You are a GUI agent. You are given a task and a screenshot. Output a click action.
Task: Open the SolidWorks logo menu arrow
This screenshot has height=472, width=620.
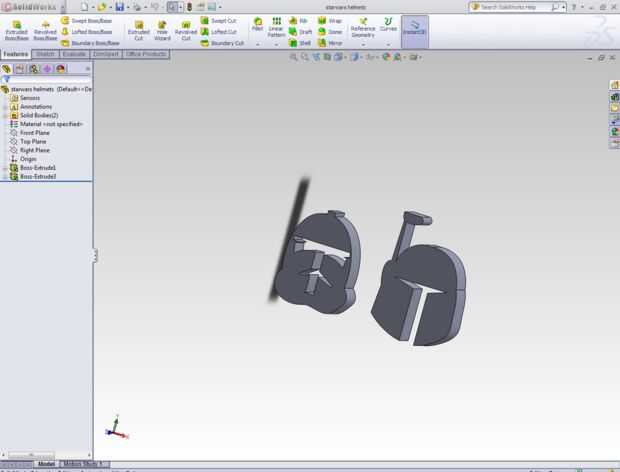point(63,7)
